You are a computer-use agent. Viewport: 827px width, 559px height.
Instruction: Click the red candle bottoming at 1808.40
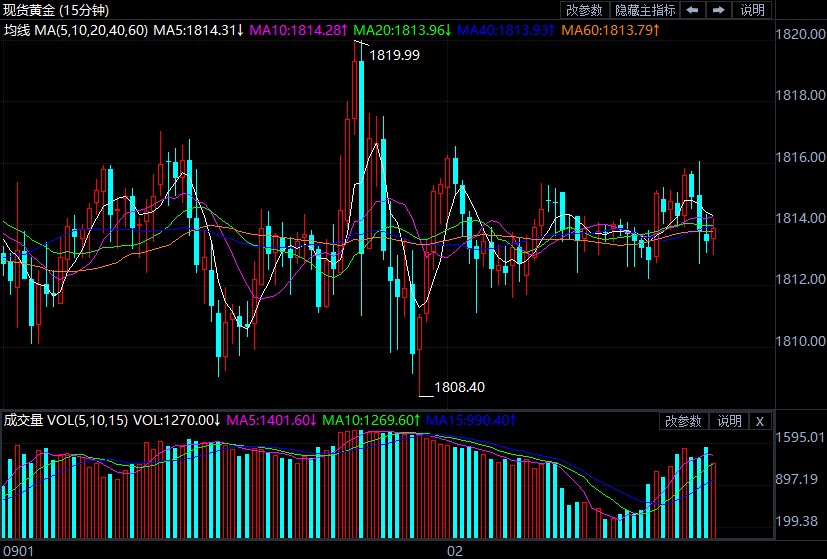tap(420, 333)
